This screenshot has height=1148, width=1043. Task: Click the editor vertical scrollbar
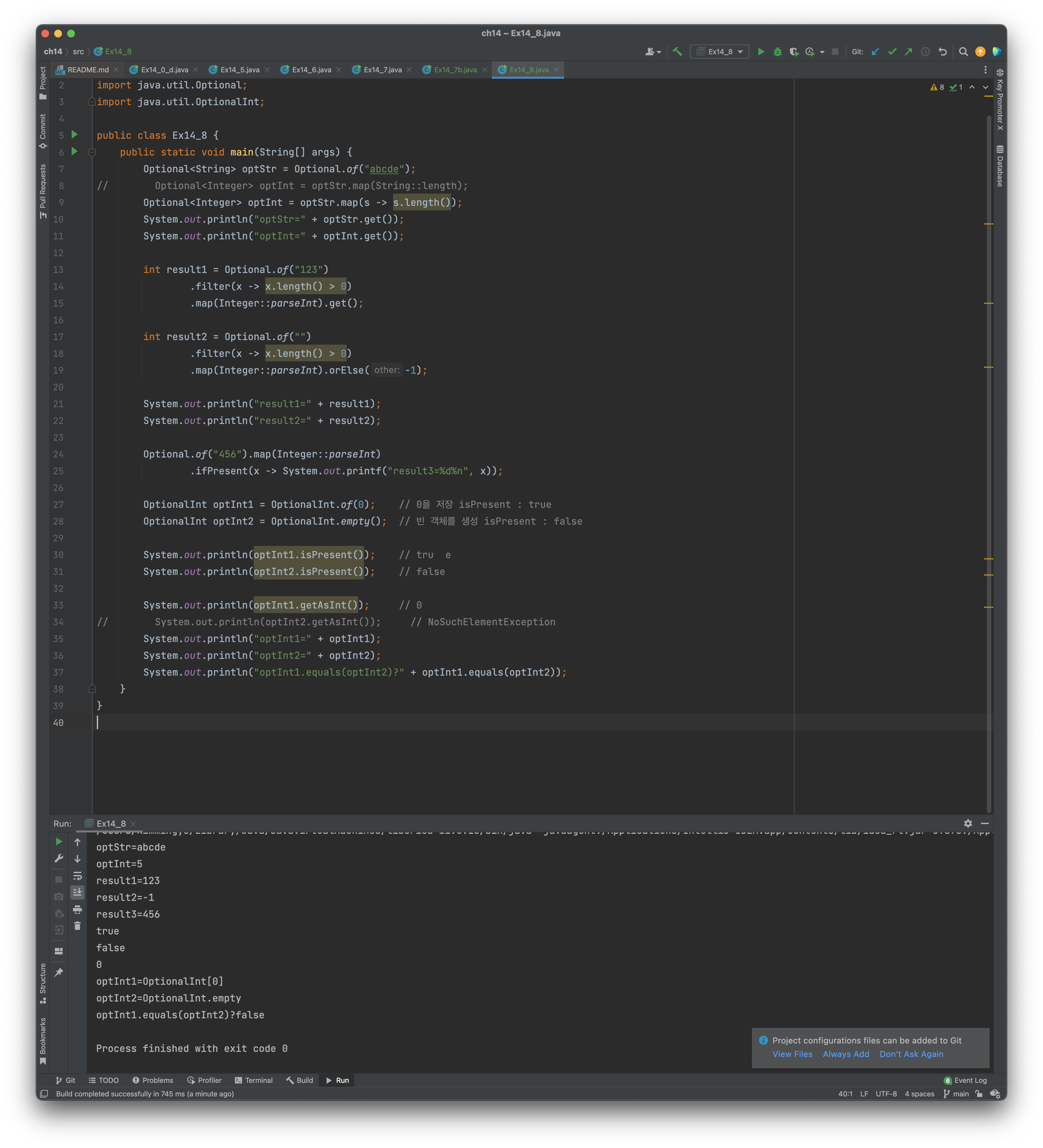coord(989,456)
